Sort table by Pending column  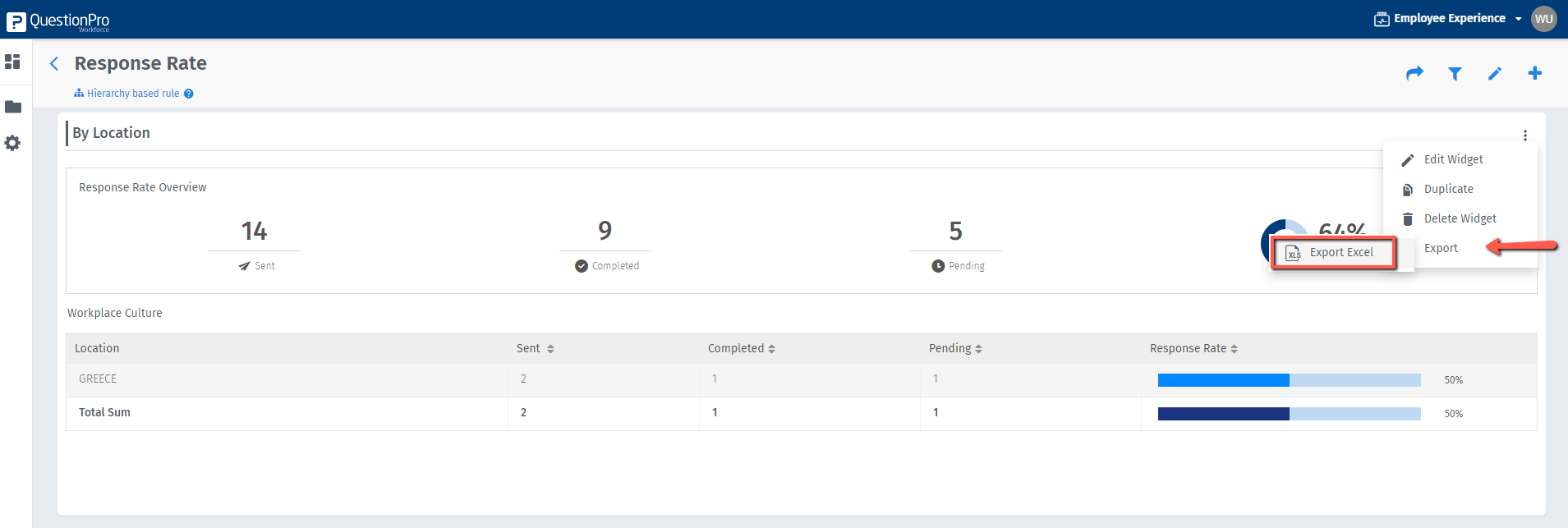click(978, 349)
